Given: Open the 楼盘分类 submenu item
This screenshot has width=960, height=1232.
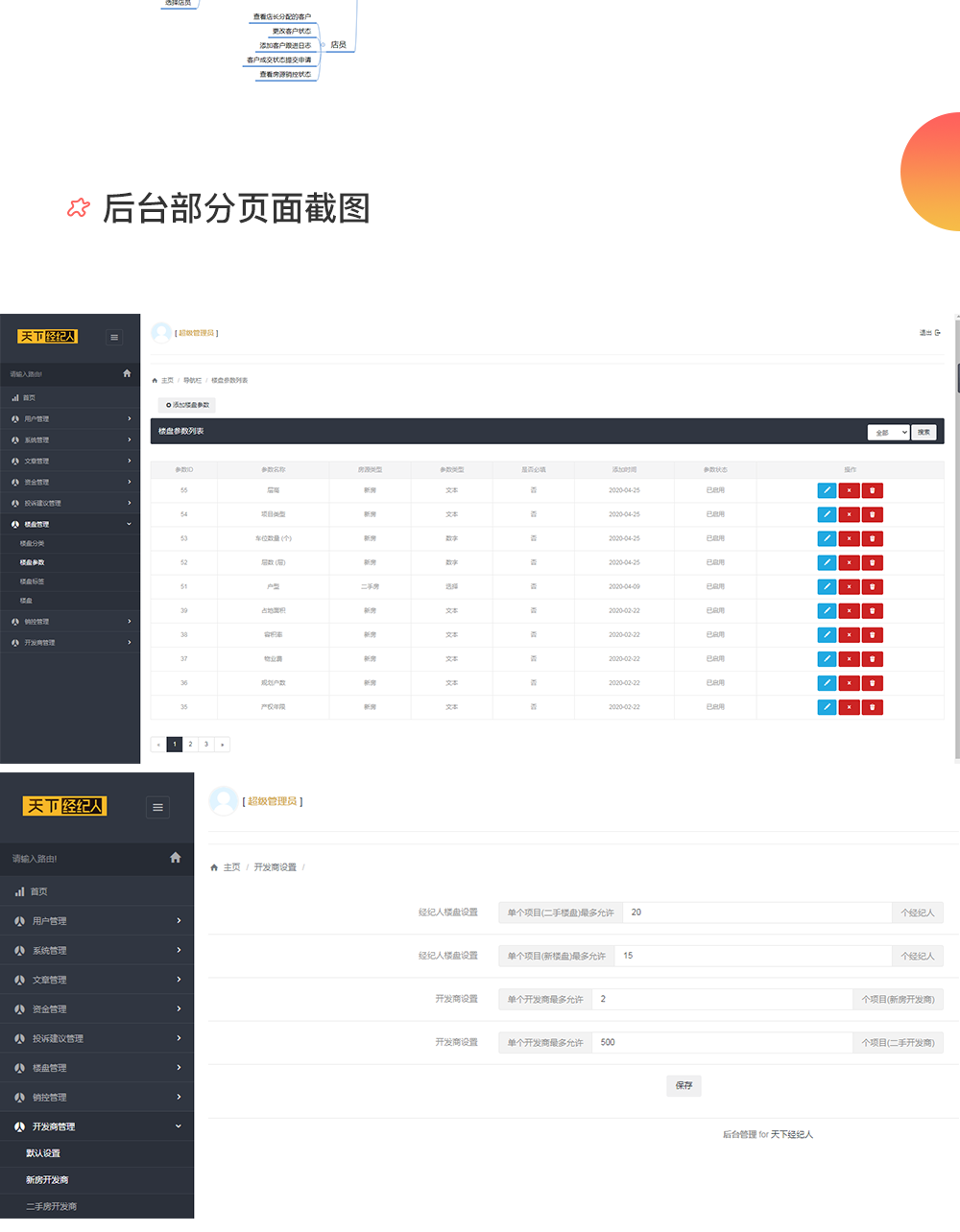Looking at the screenshot, I should click(33, 543).
